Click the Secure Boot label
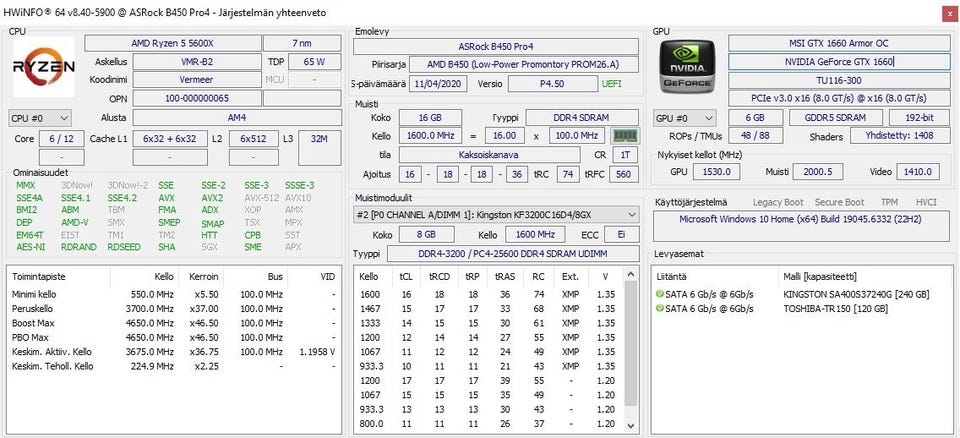 tap(839, 202)
